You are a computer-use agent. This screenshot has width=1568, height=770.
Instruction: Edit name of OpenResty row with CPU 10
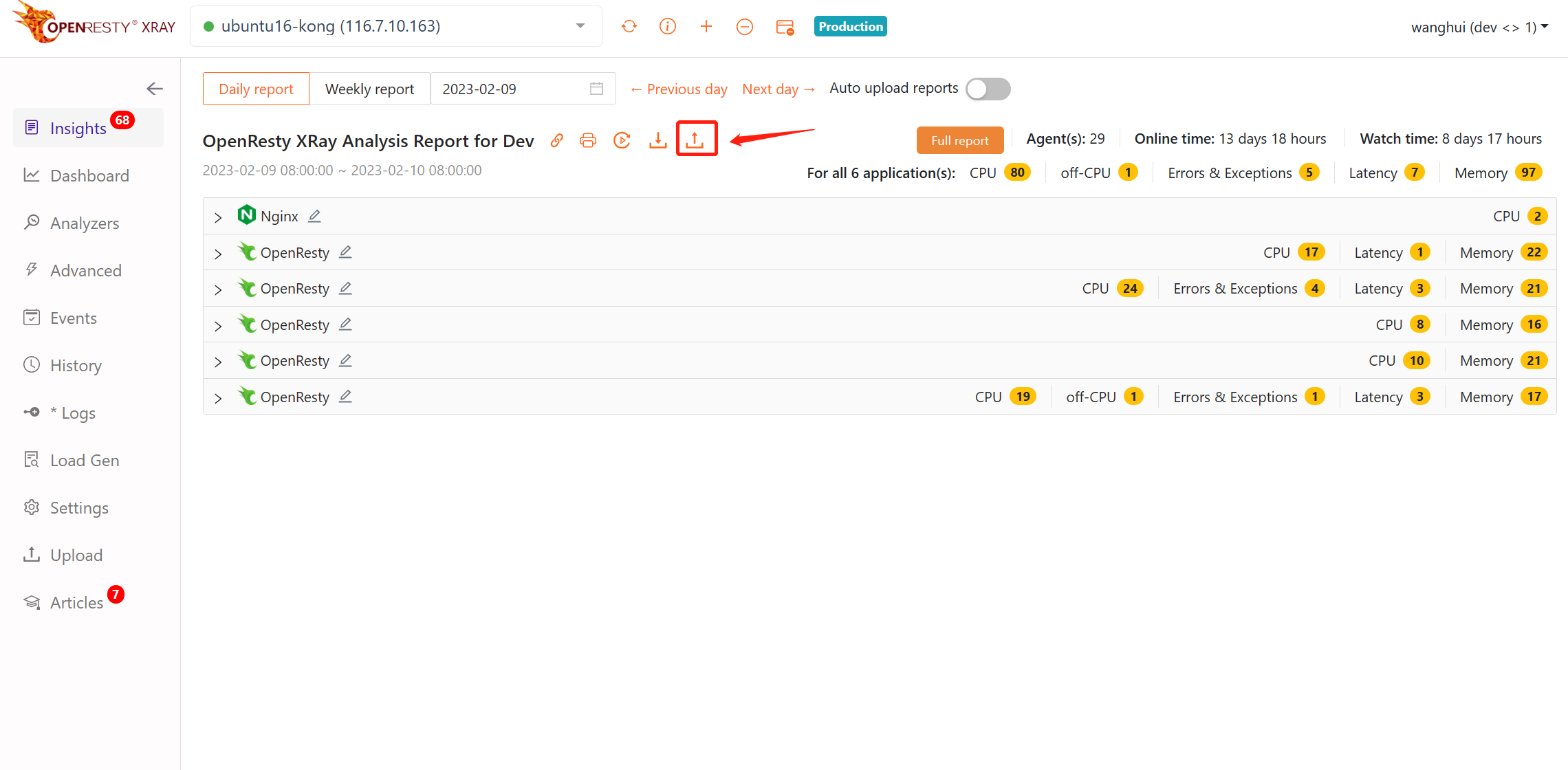click(345, 360)
